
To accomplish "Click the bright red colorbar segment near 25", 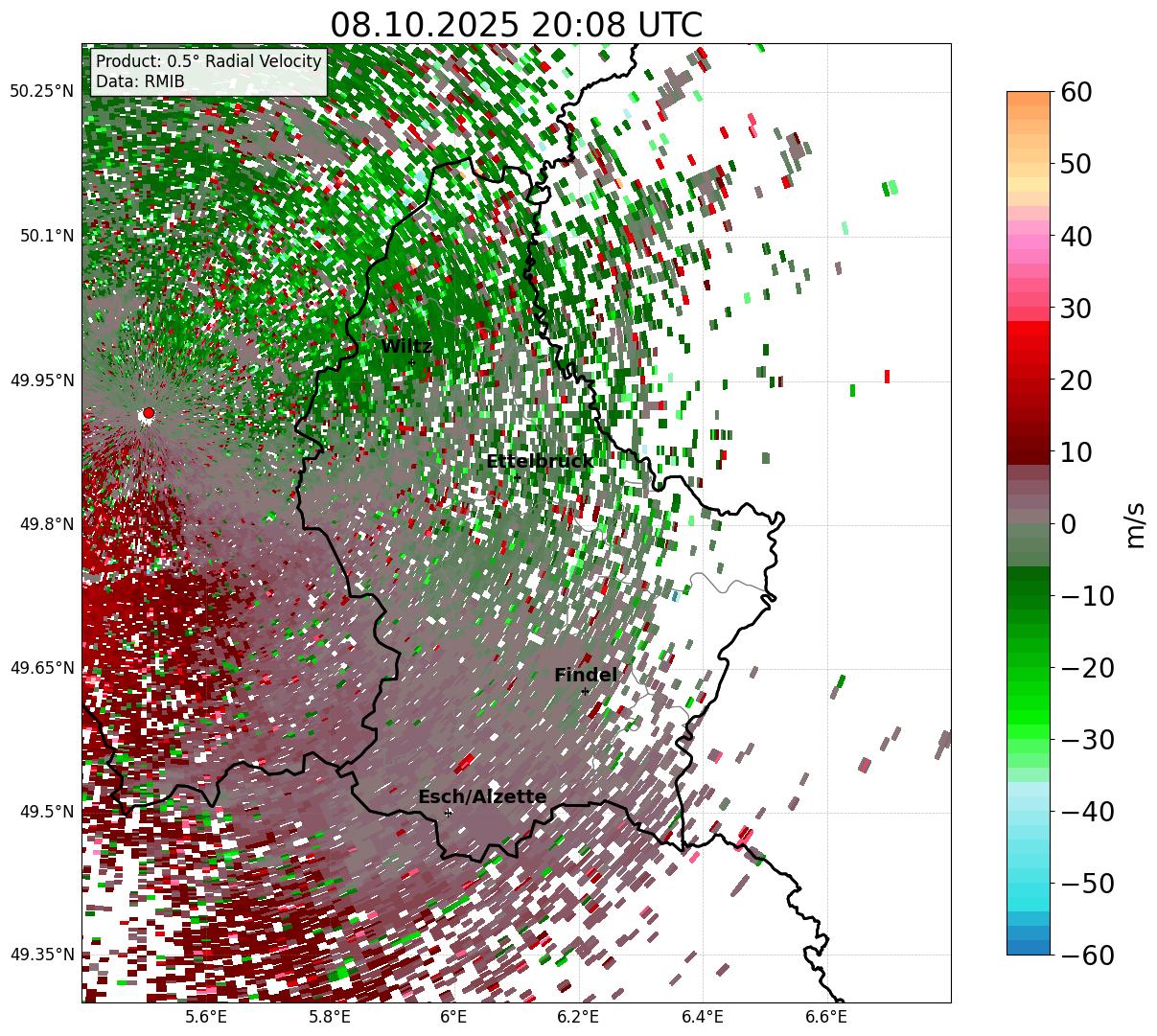I will click(x=1029, y=343).
